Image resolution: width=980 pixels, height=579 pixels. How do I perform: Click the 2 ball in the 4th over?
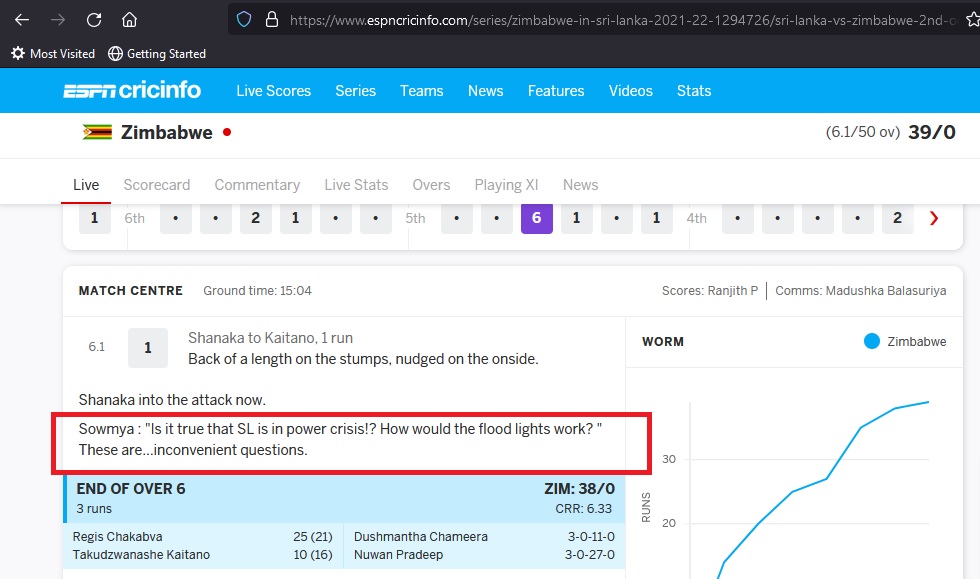[898, 218]
